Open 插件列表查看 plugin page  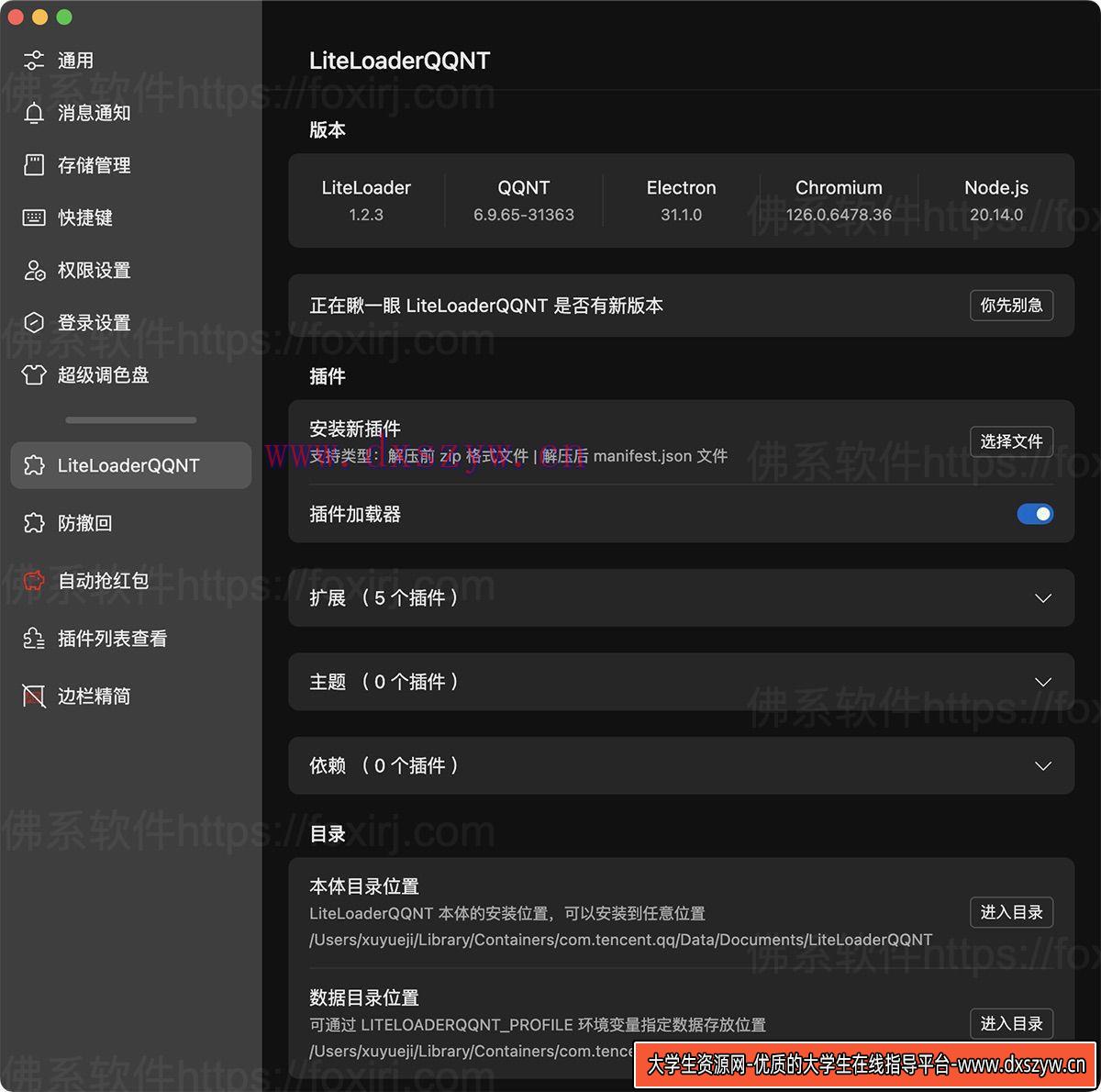click(x=130, y=639)
